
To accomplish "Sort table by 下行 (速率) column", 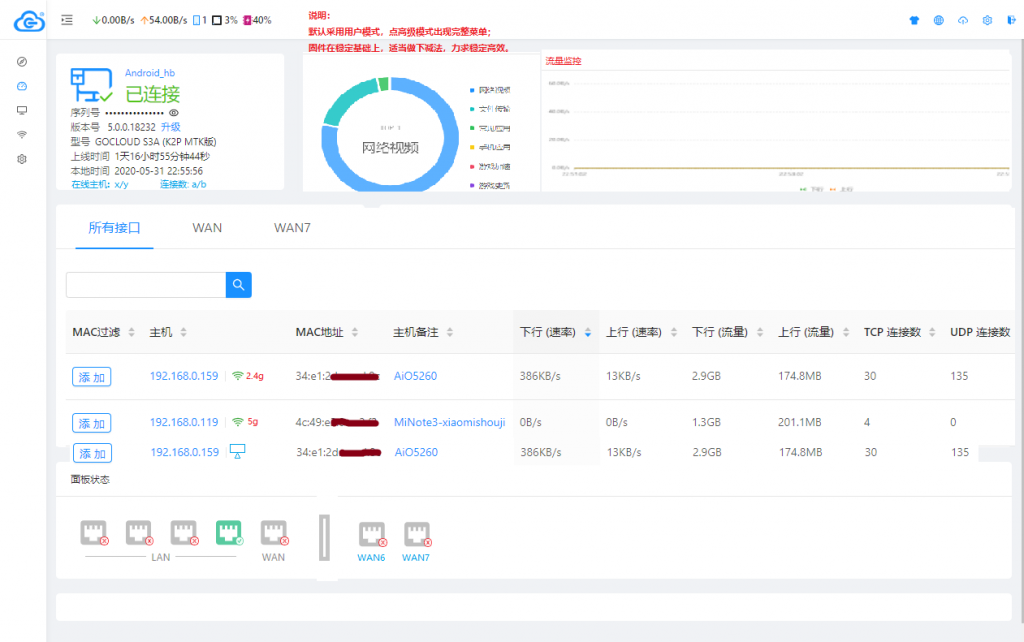I will 587,332.
